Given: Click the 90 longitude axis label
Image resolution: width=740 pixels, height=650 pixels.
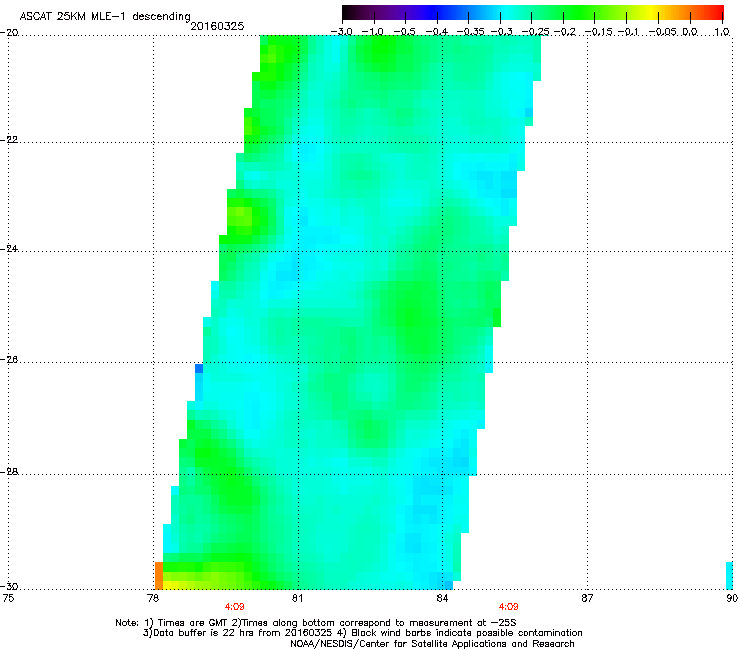Looking at the screenshot, I should 732,598.
